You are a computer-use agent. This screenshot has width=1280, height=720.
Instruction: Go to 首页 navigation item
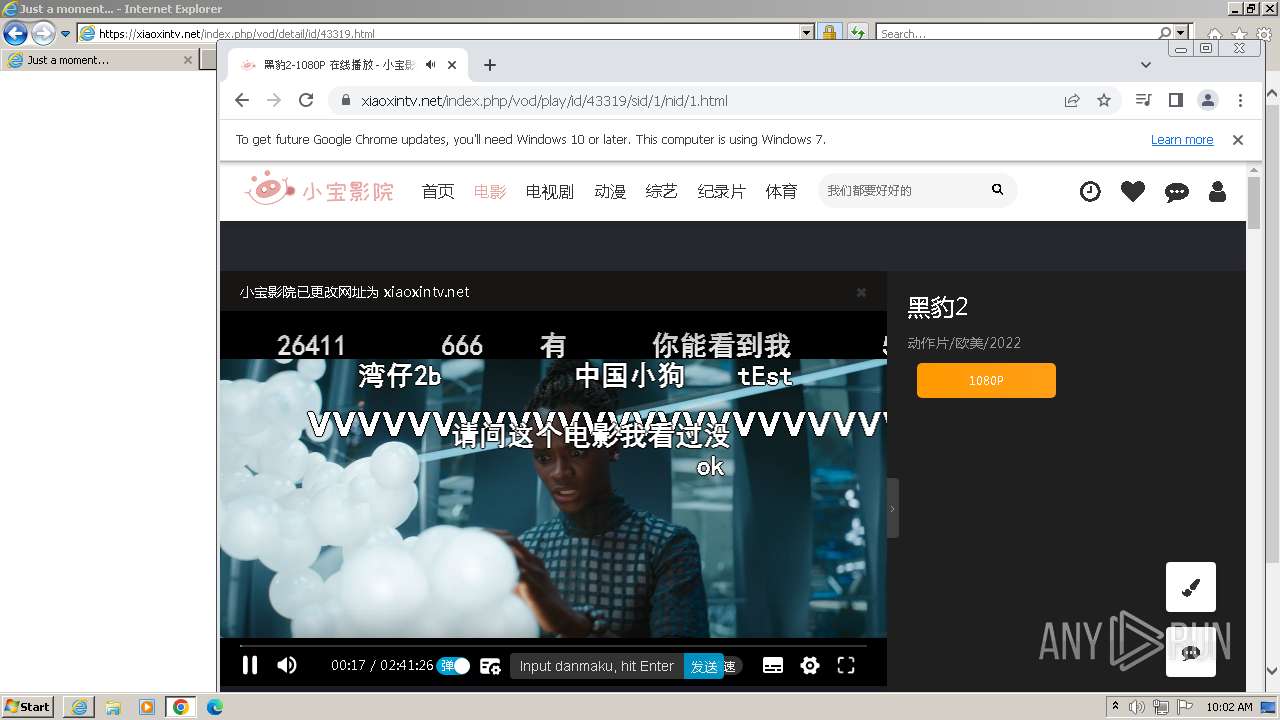(x=438, y=191)
